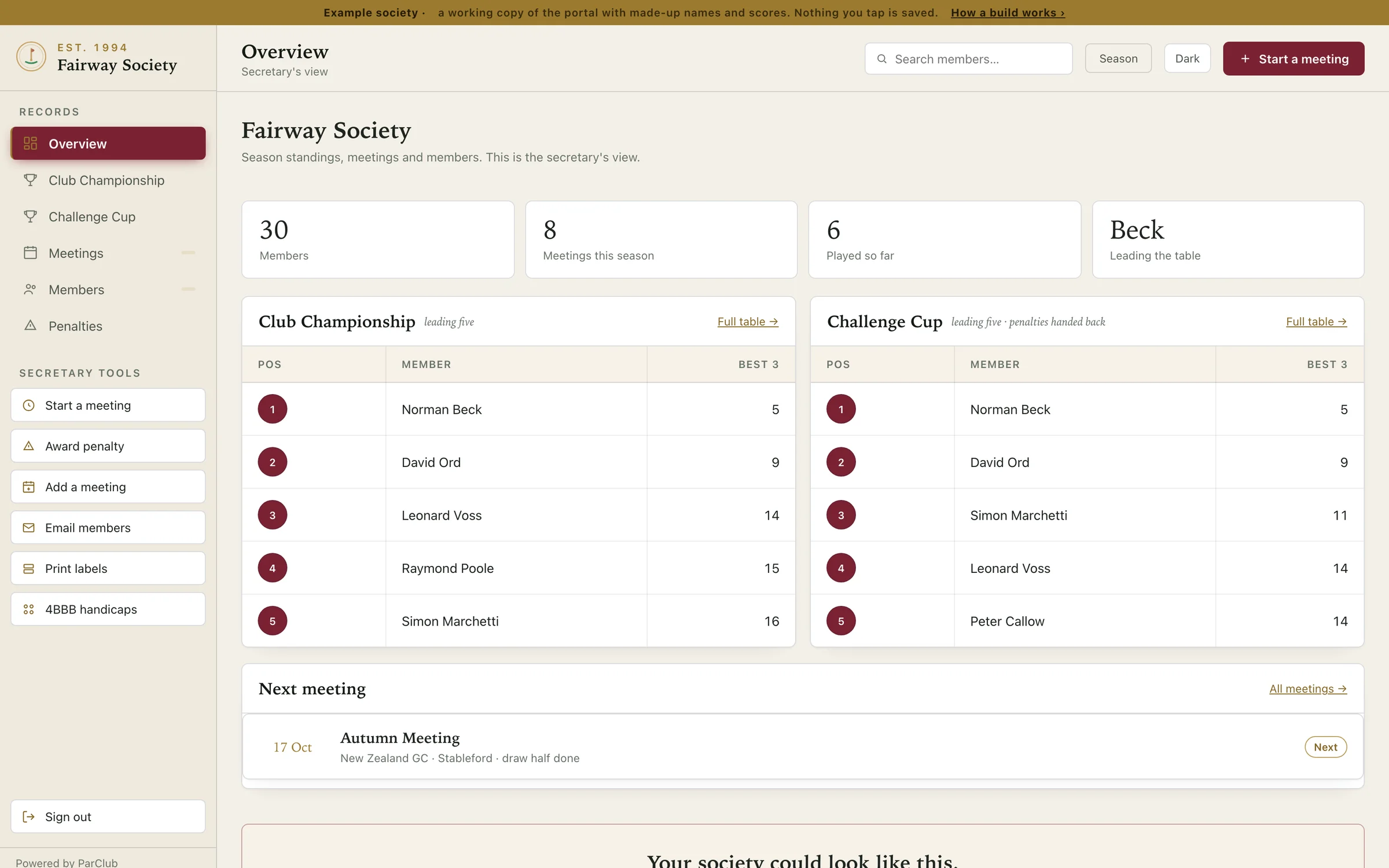
Task: Focus the Search members input field
Action: 968,59
